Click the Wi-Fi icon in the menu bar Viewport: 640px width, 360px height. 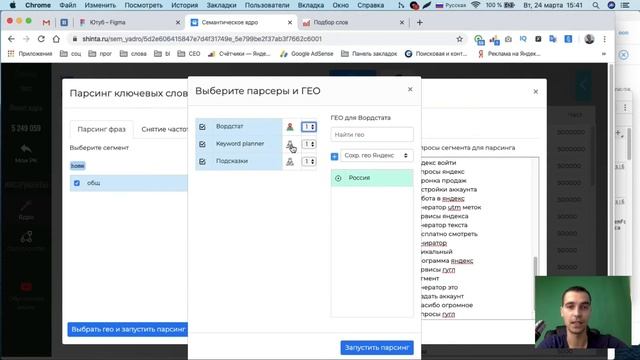tap(475, 5)
